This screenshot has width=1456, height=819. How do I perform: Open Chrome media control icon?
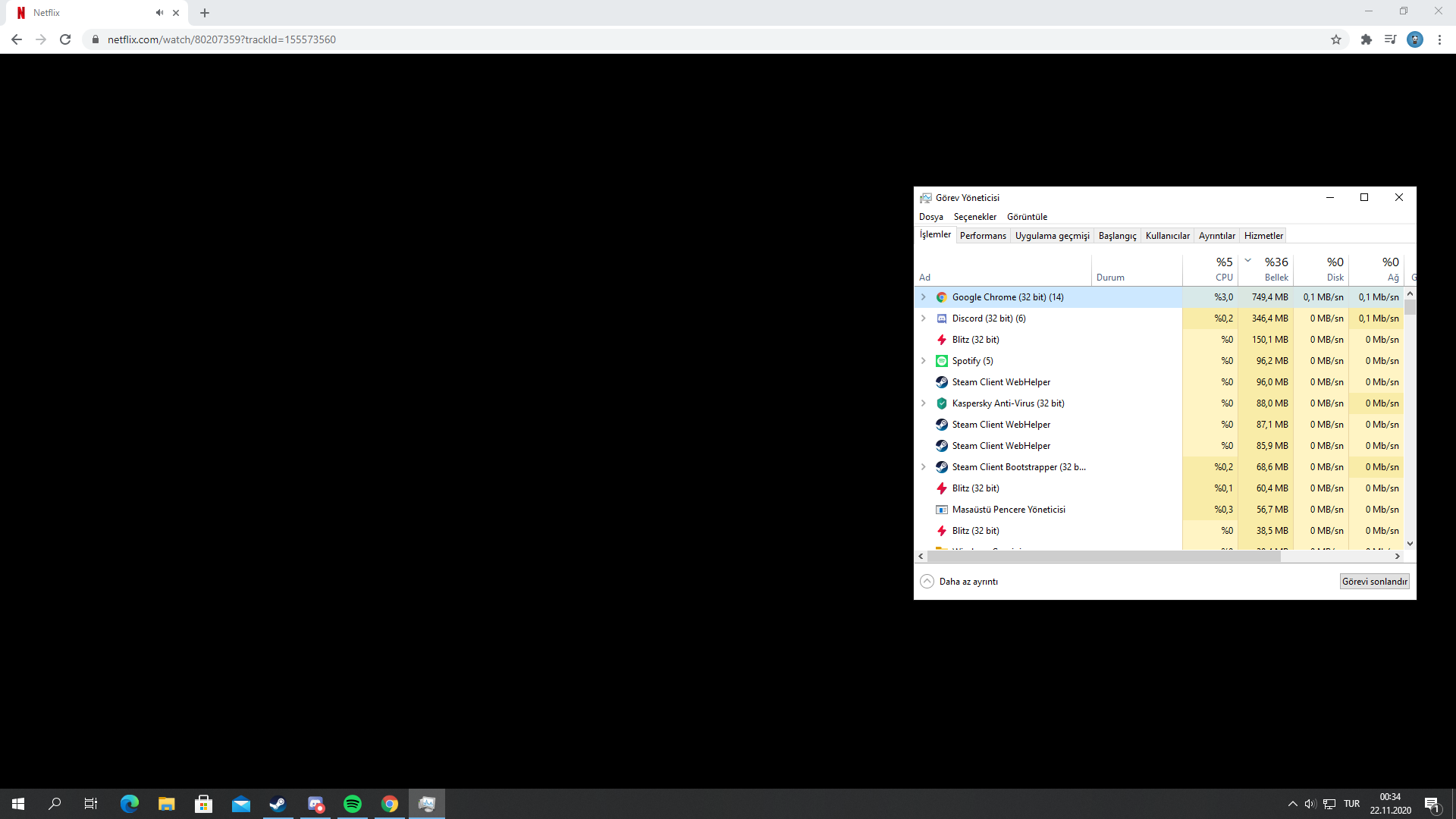(1390, 39)
